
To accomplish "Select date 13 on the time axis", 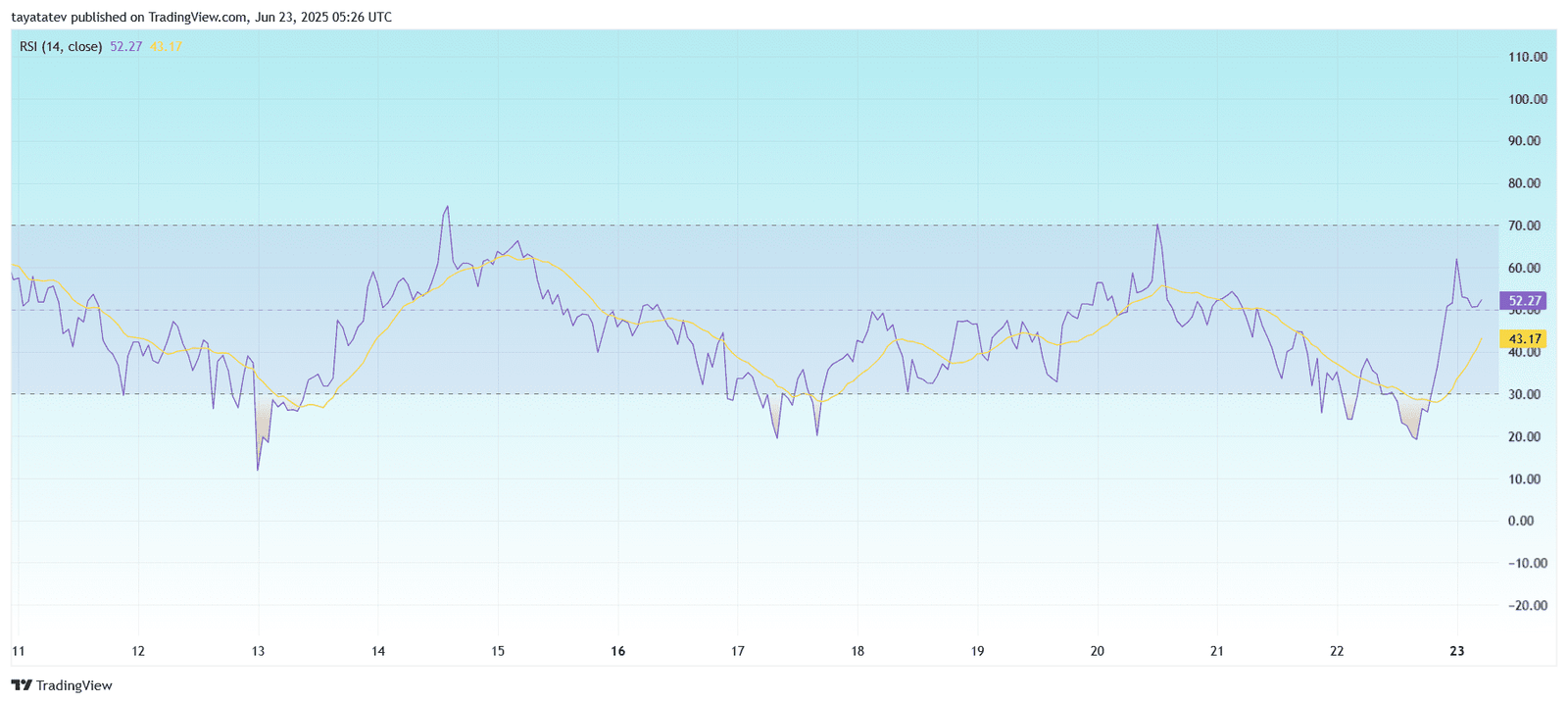I will [x=258, y=651].
